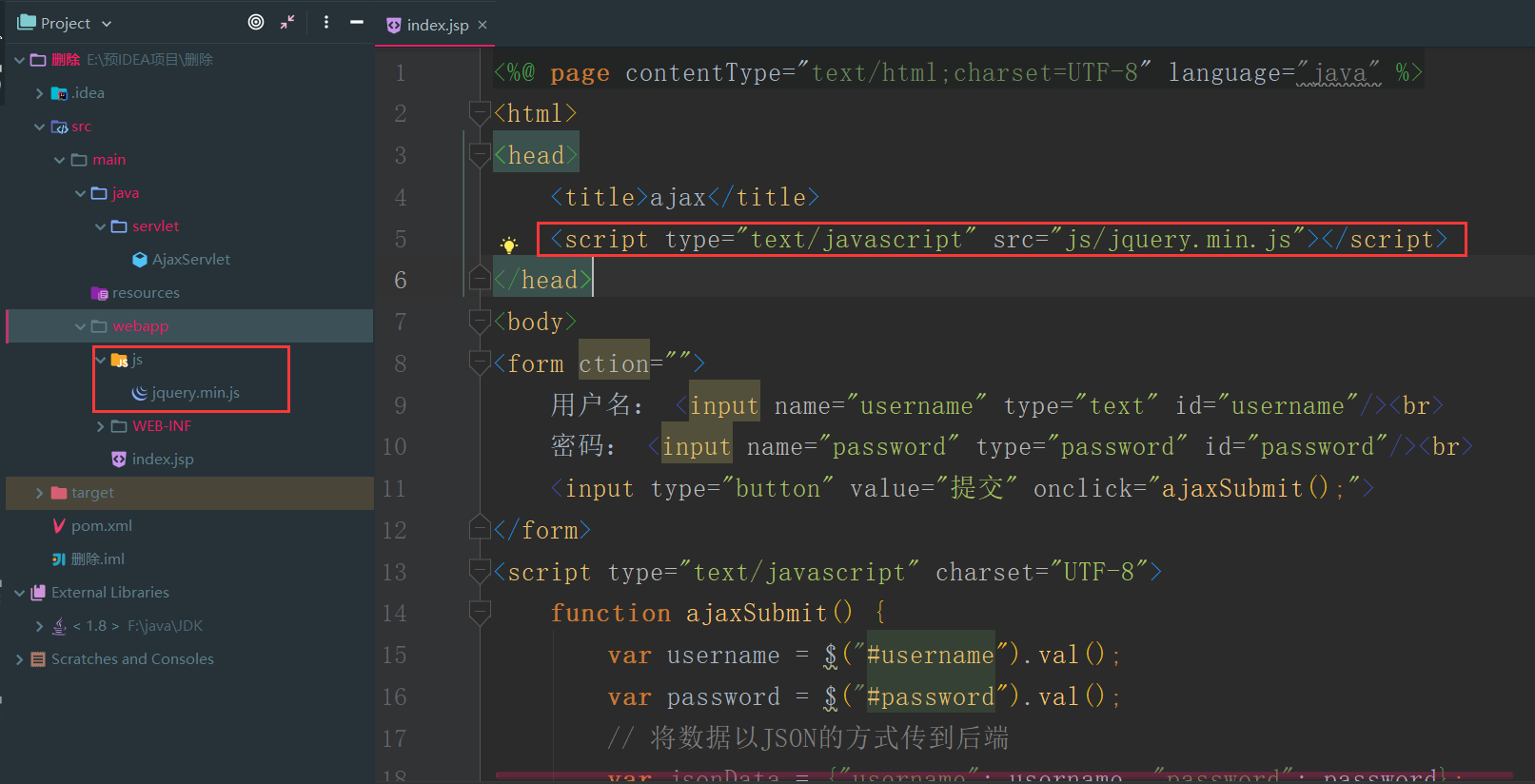Click ajaxSubmit() in onclick attribute

pos(1245,488)
